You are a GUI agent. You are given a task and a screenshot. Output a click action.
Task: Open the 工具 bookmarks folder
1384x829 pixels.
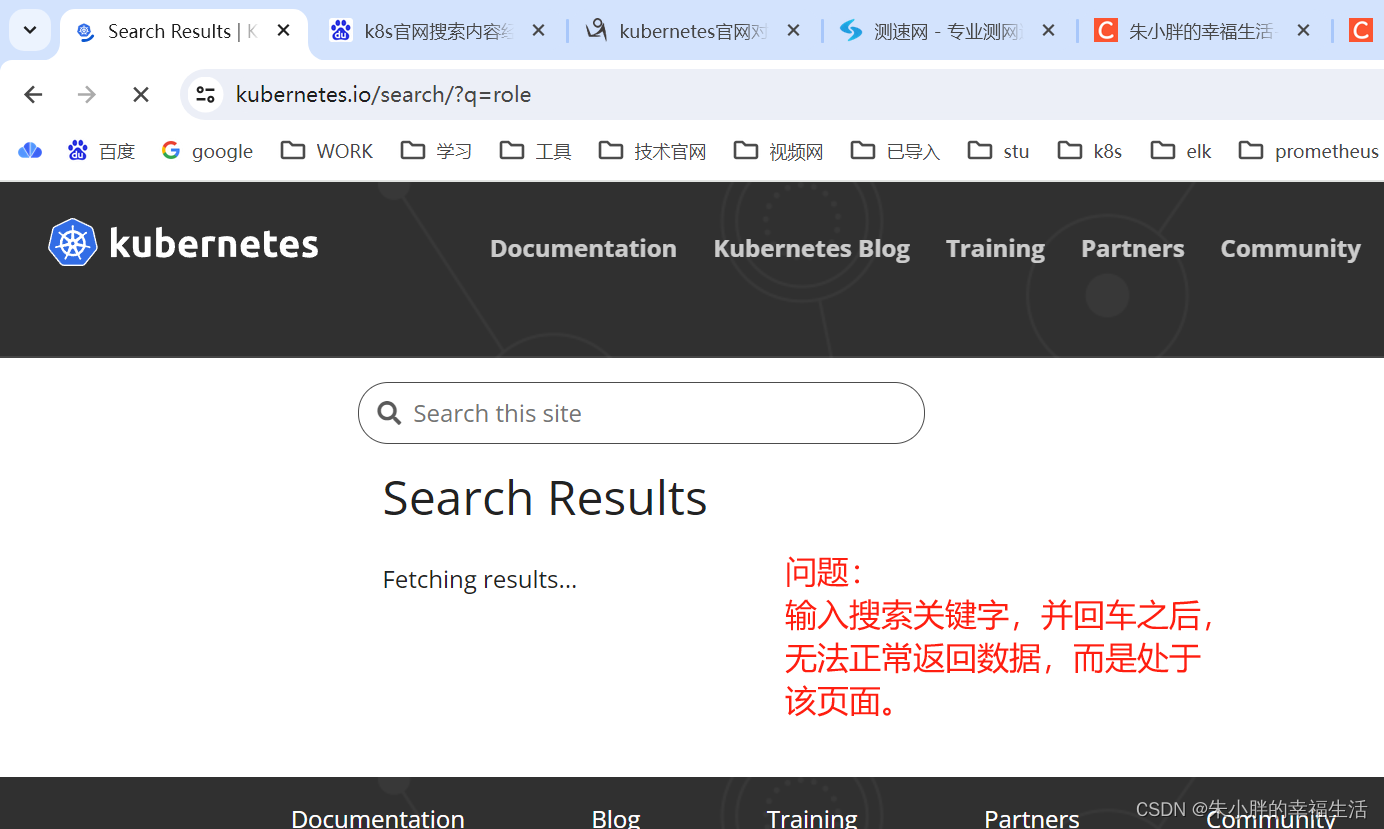point(535,151)
